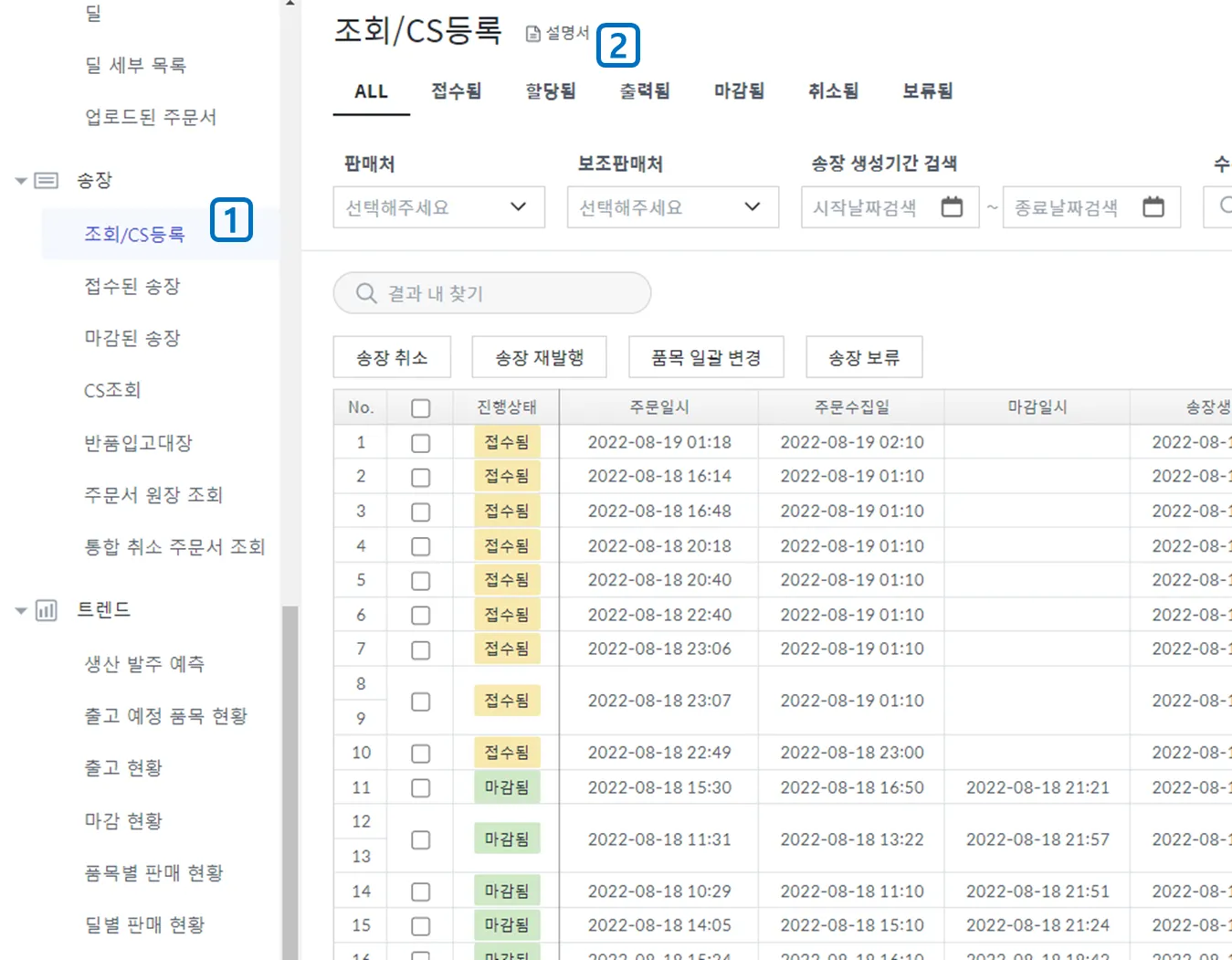Switch to the 보류됨 tab
The width and height of the screenshot is (1232, 960).
928,91
